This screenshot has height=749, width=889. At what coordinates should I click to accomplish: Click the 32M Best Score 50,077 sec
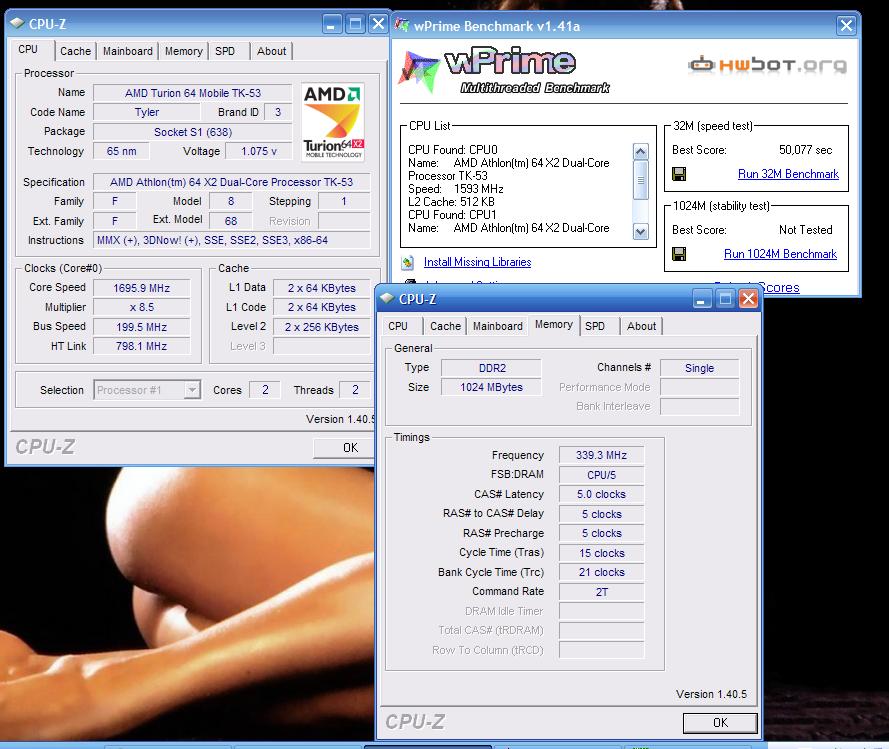806,150
